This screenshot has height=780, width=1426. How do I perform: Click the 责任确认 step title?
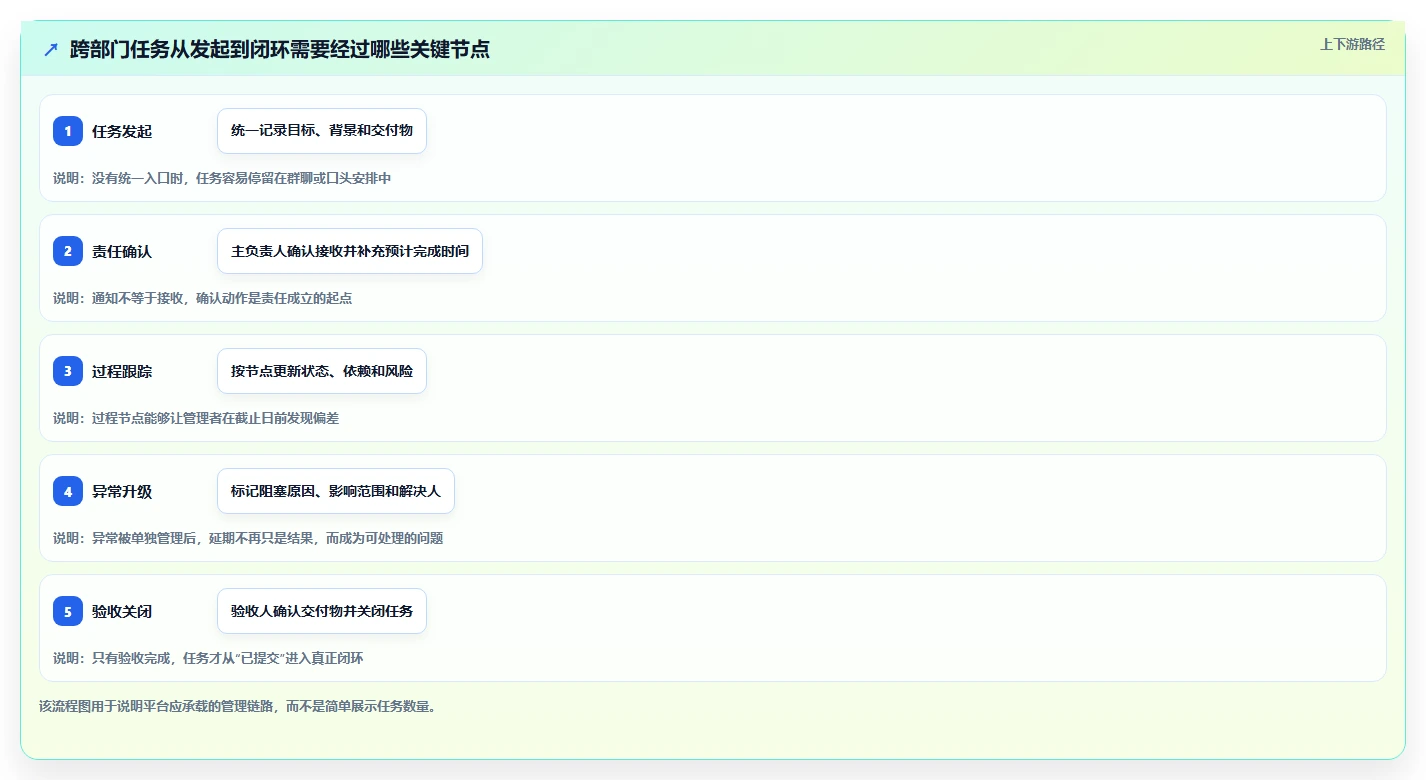[x=122, y=251]
